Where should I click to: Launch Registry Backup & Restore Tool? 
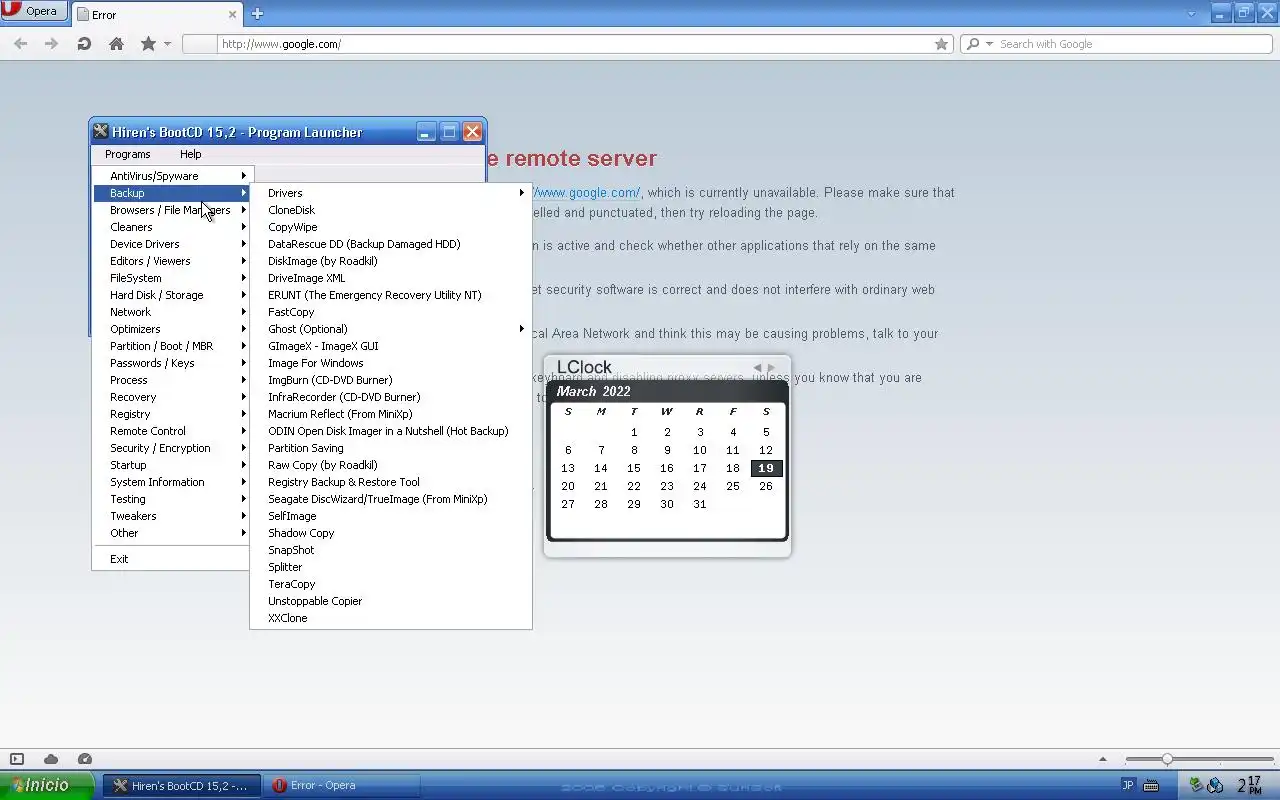pyautogui.click(x=390, y=482)
